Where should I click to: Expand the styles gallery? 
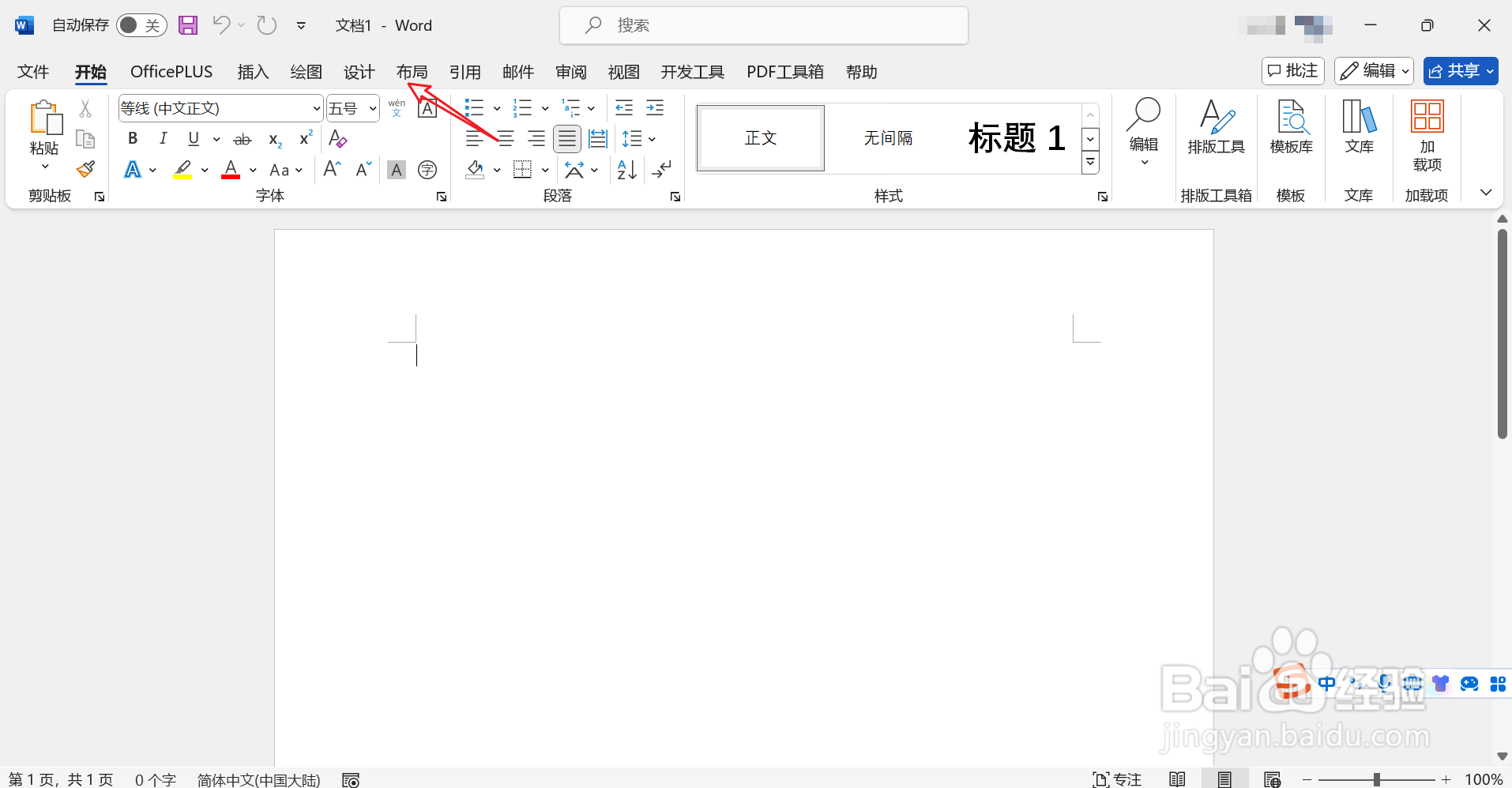(1090, 162)
